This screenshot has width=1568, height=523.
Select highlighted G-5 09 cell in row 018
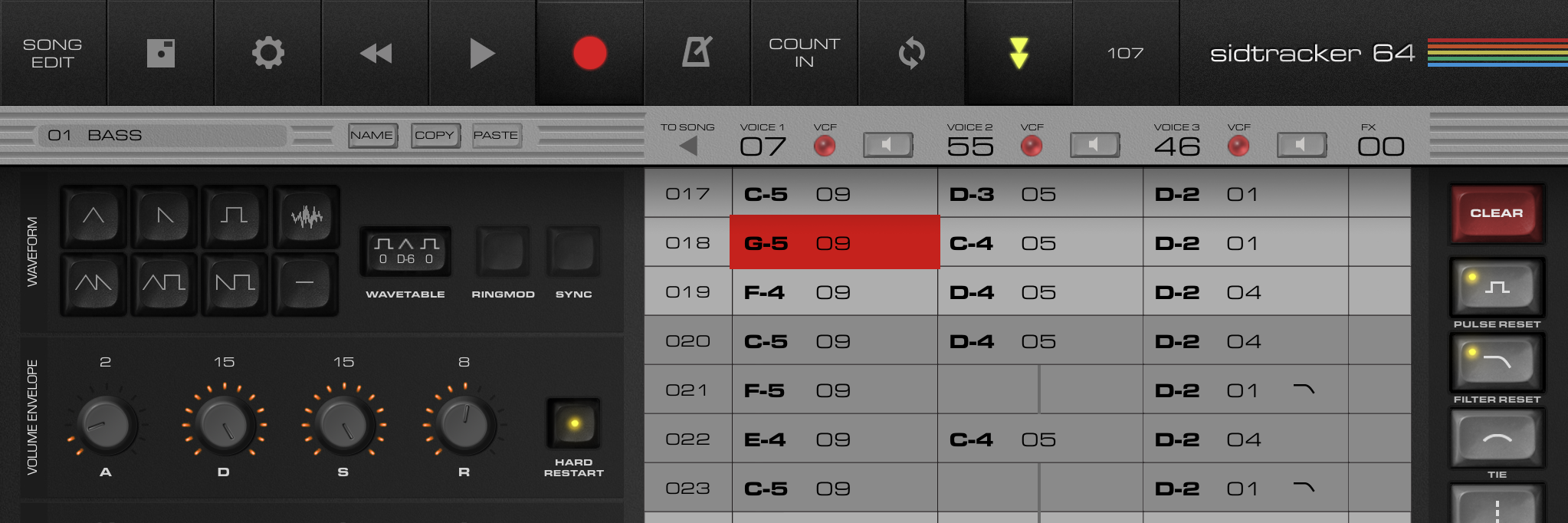point(835,242)
